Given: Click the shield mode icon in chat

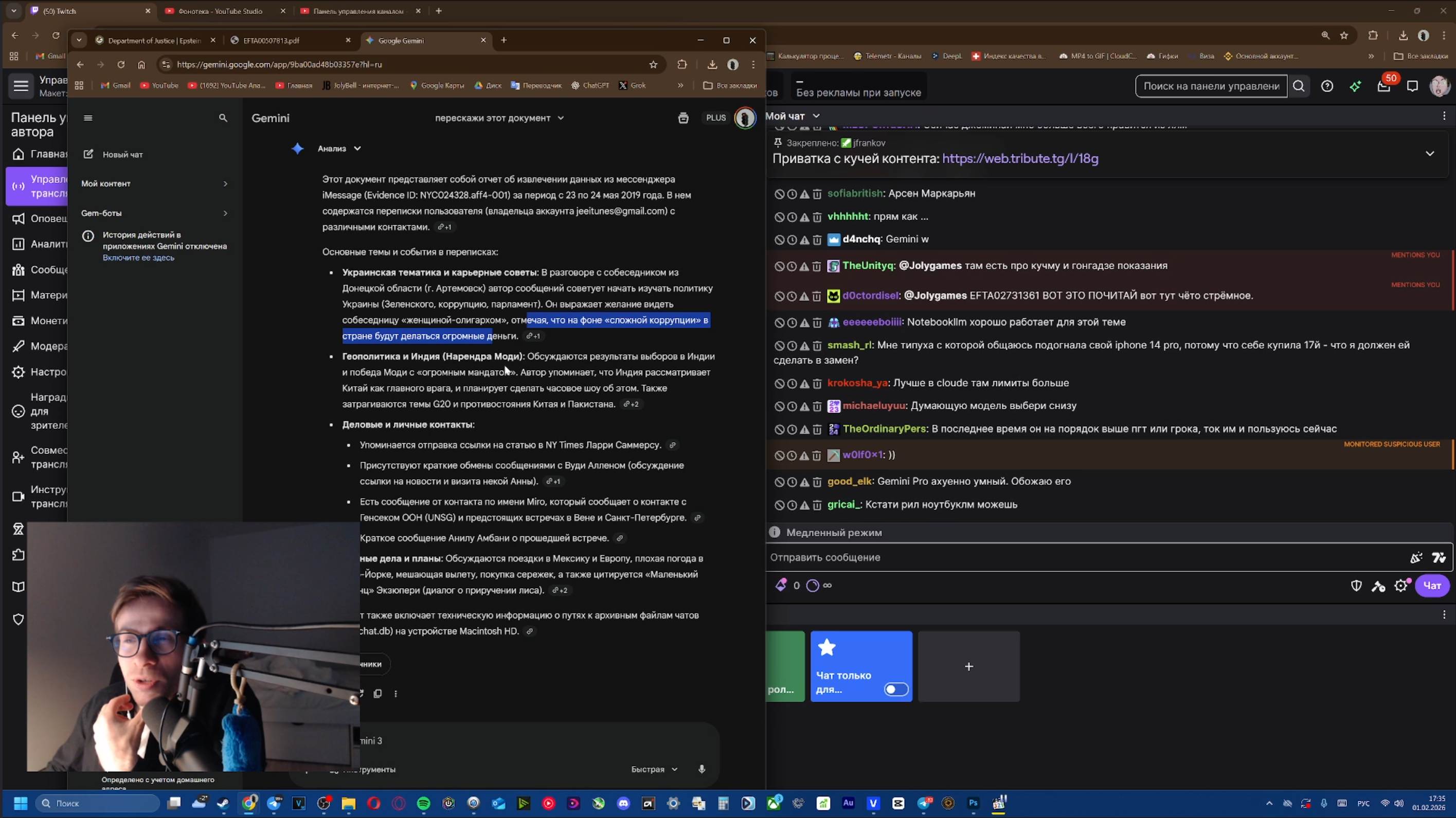Looking at the screenshot, I should (1356, 586).
